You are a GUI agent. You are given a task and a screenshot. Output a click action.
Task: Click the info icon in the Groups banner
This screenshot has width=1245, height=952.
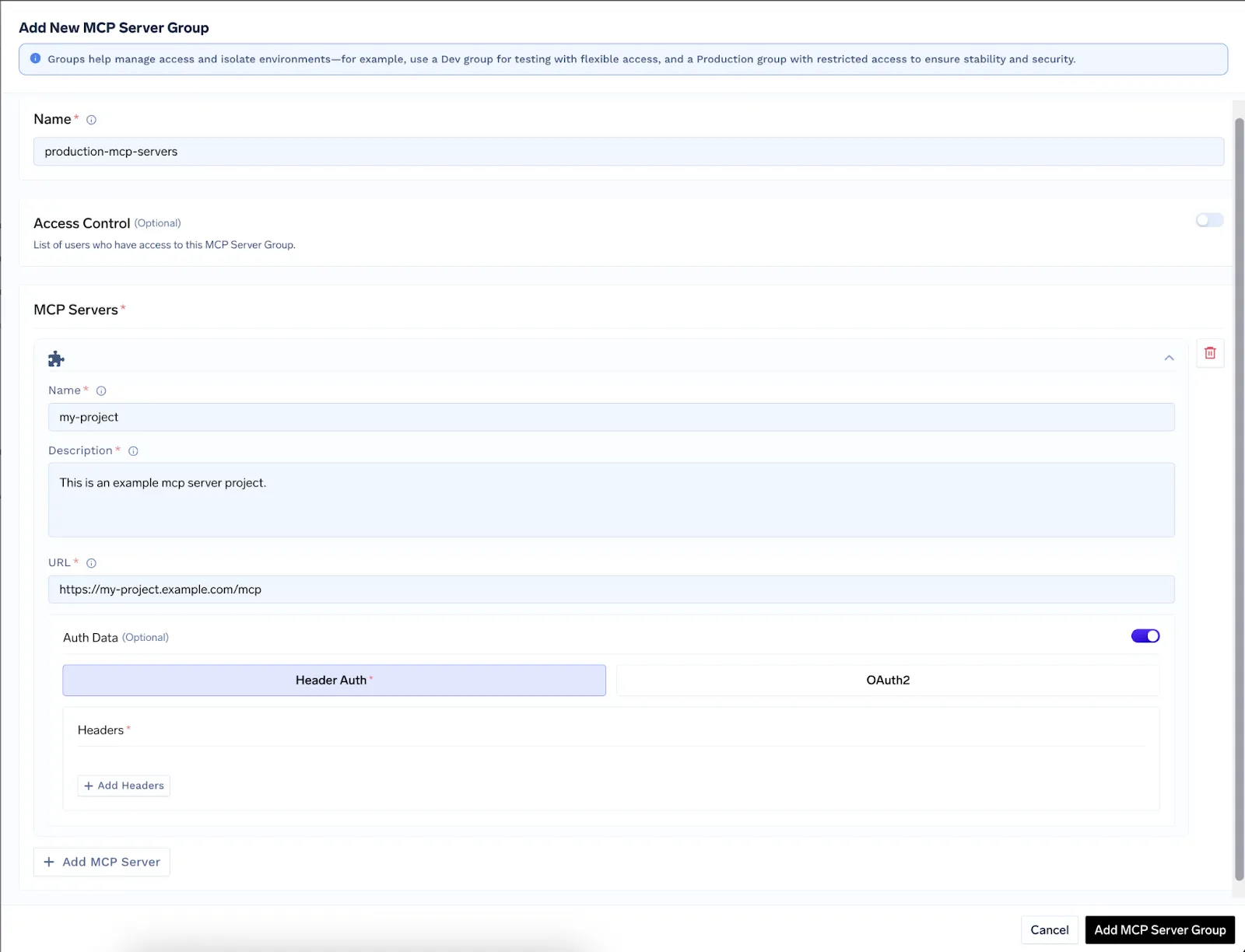click(x=36, y=58)
